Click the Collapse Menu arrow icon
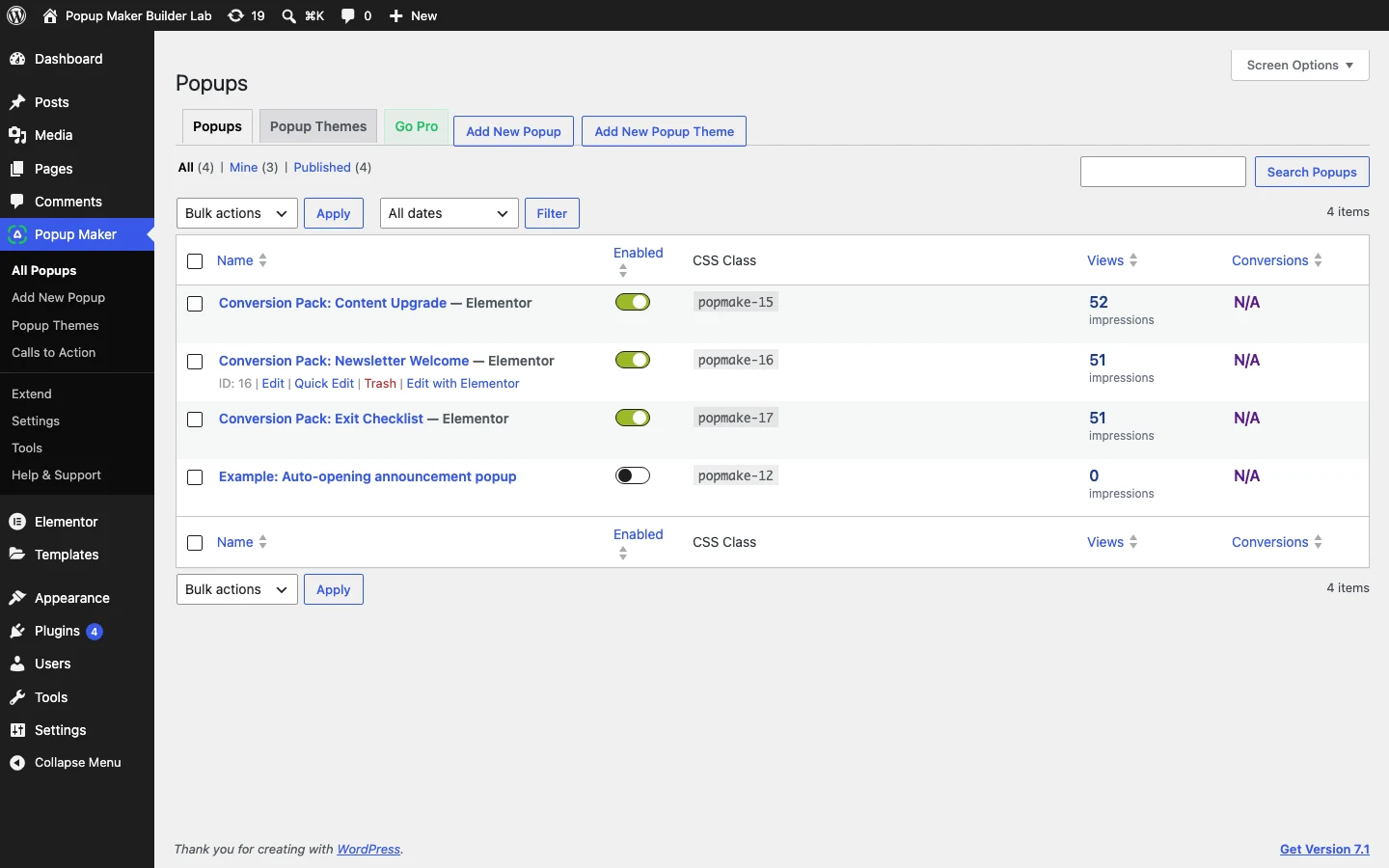1389x868 pixels. pyautogui.click(x=17, y=763)
